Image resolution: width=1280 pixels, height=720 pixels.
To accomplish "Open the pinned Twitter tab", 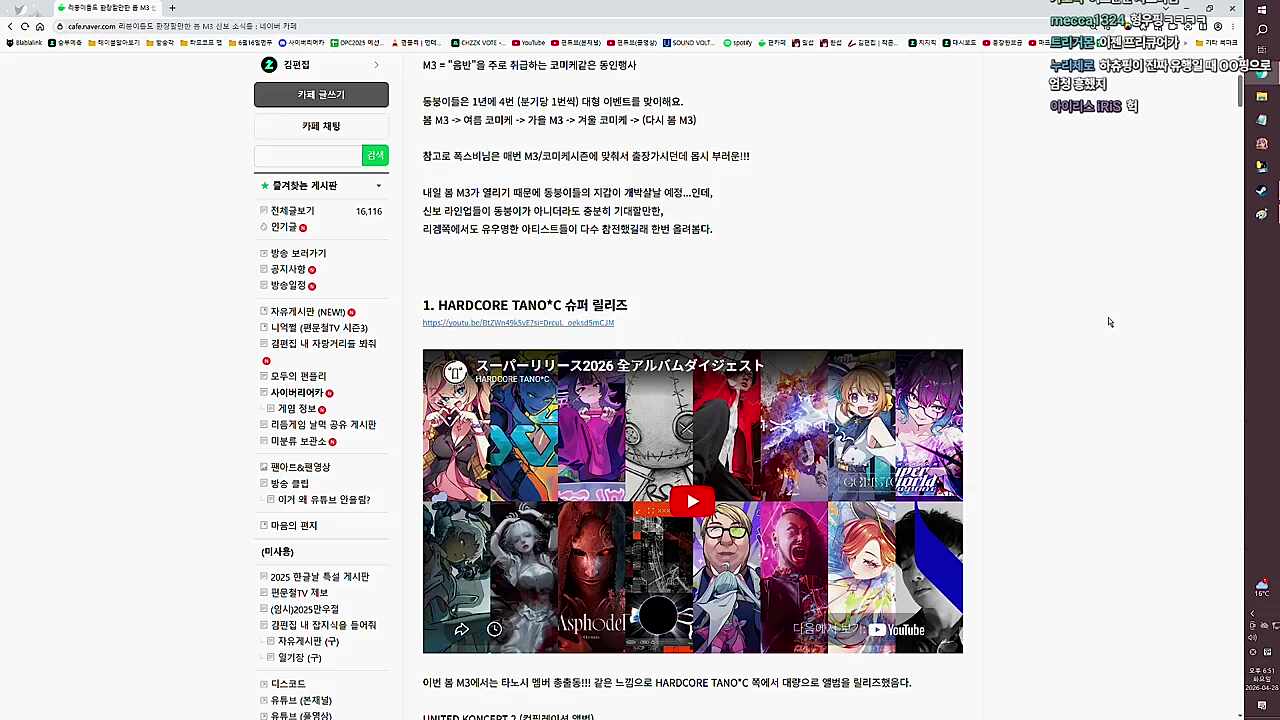I will [x=19, y=8].
